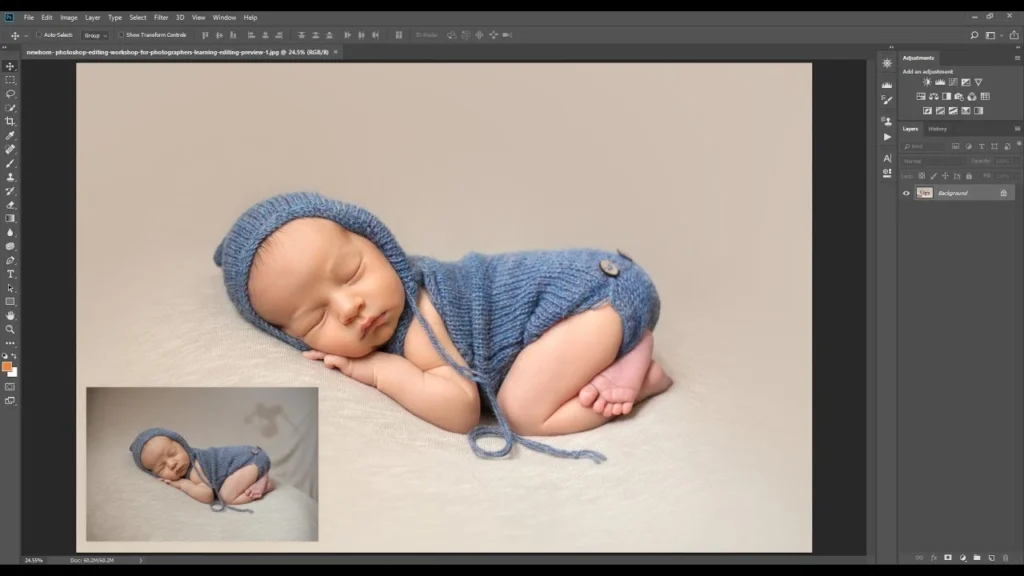This screenshot has height=576, width=1024.
Task: Click the Levels adjustment icon
Action: click(941, 82)
